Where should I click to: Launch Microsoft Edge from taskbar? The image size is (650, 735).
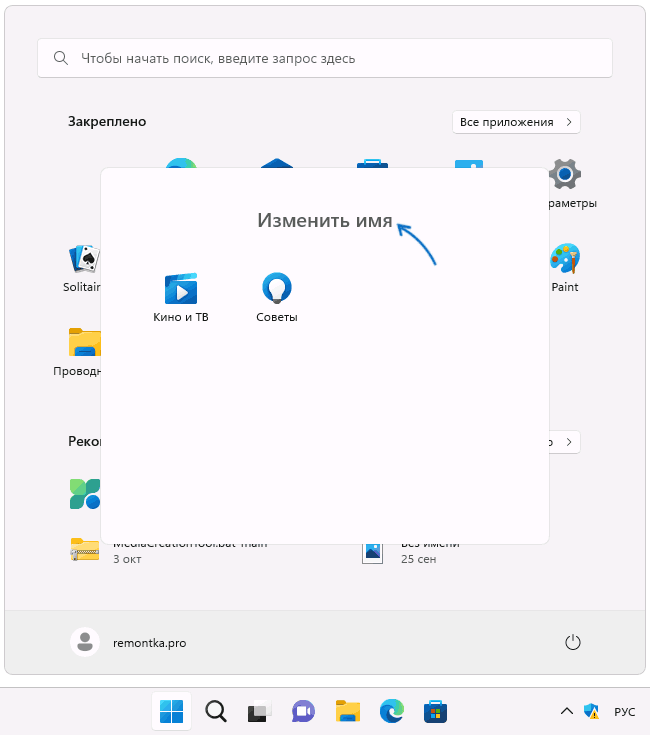click(x=392, y=711)
